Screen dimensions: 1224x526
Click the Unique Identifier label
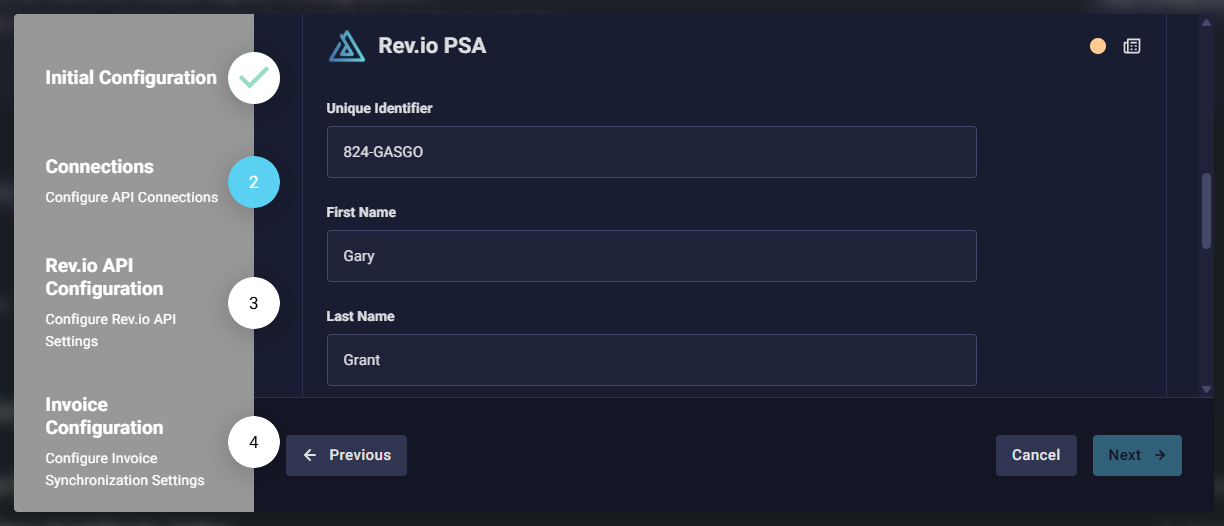[x=380, y=108]
